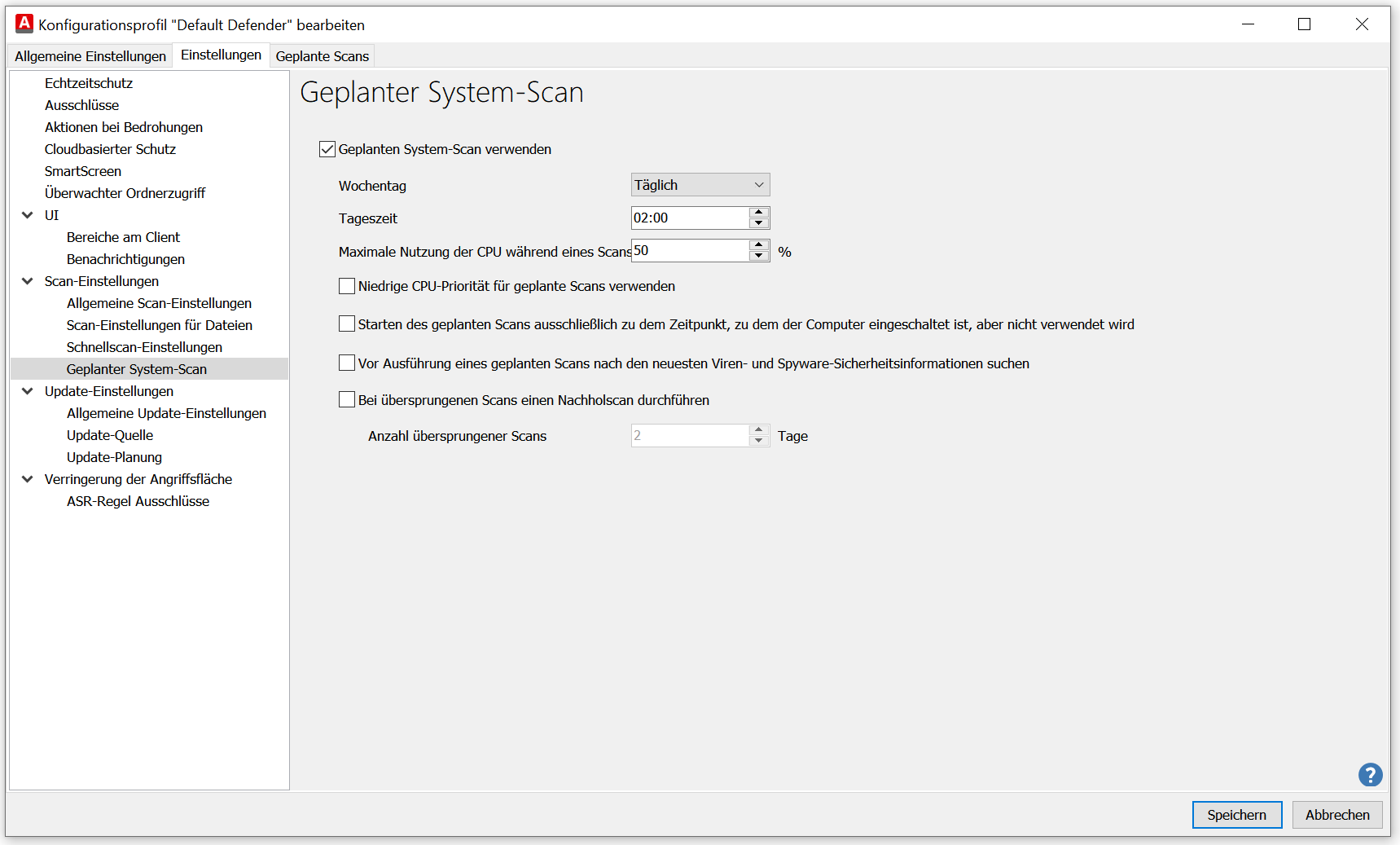
Task: Open the help icon in the corner
Action: tap(1370, 775)
